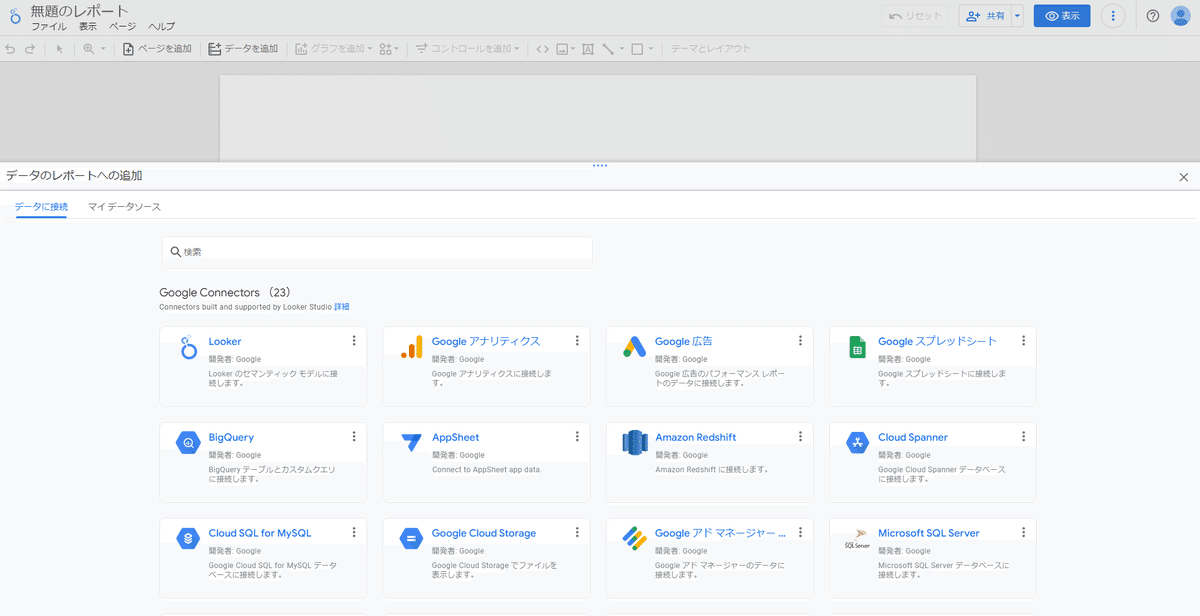Select the line drawing tool

pyautogui.click(x=608, y=49)
